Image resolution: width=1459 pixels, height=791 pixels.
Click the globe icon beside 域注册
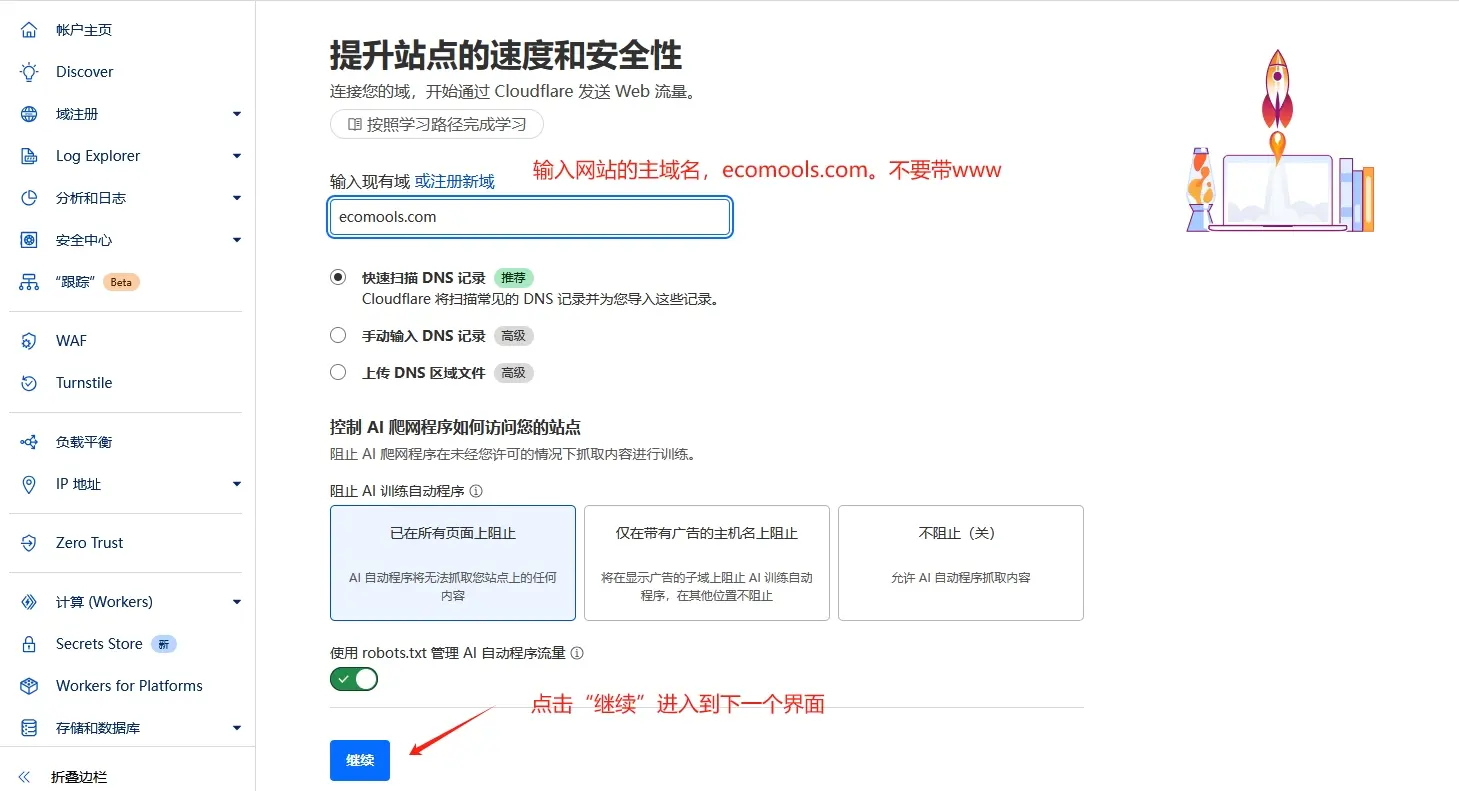[x=29, y=114]
